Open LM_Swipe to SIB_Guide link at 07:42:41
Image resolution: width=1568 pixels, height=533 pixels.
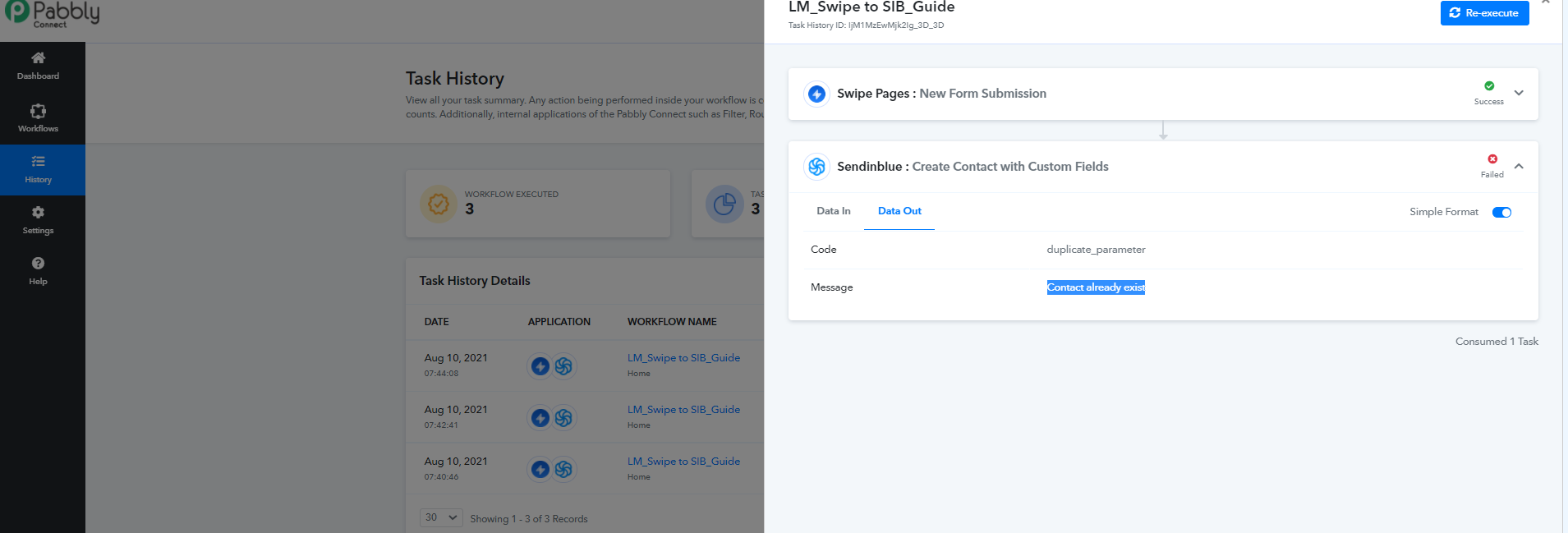683,410
